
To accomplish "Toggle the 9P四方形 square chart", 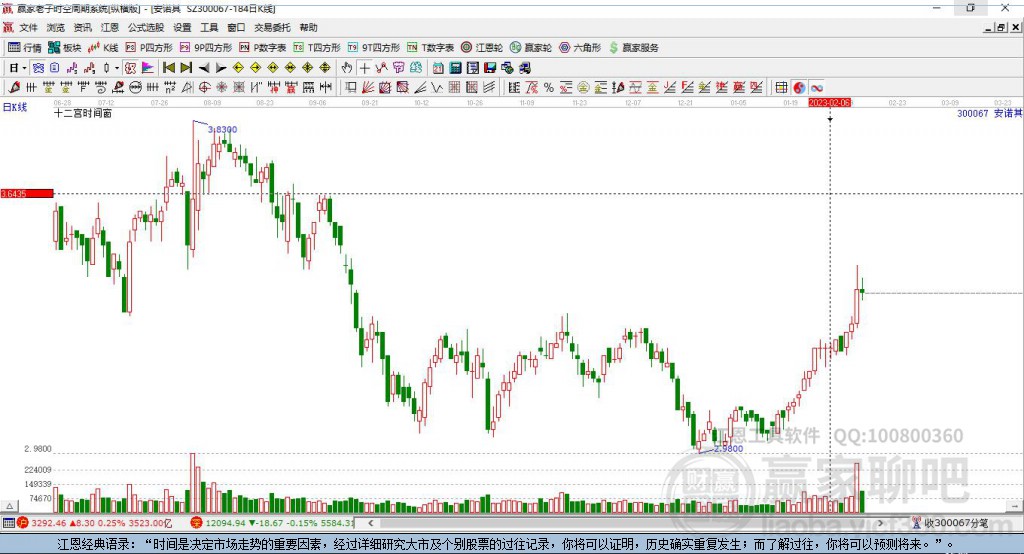I will (x=212, y=47).
